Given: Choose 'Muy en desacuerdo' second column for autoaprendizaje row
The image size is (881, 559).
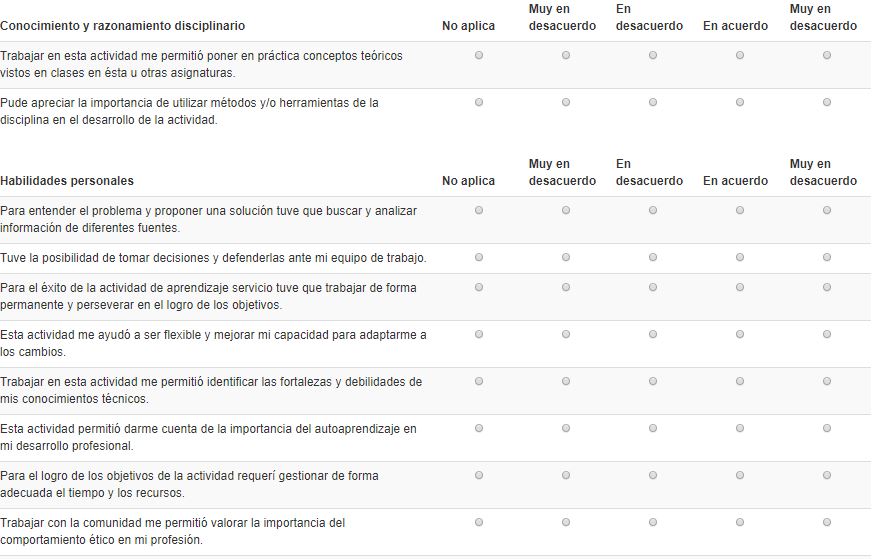Looking at the screenshot, I should pos(566,428).
